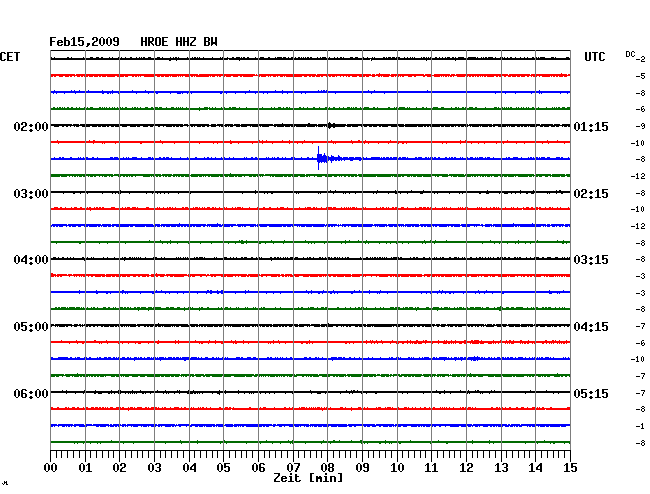Click the CET timezone label
Image resolution: width=650 pixels, height=494 pixels.
click(x=10, y=57)
